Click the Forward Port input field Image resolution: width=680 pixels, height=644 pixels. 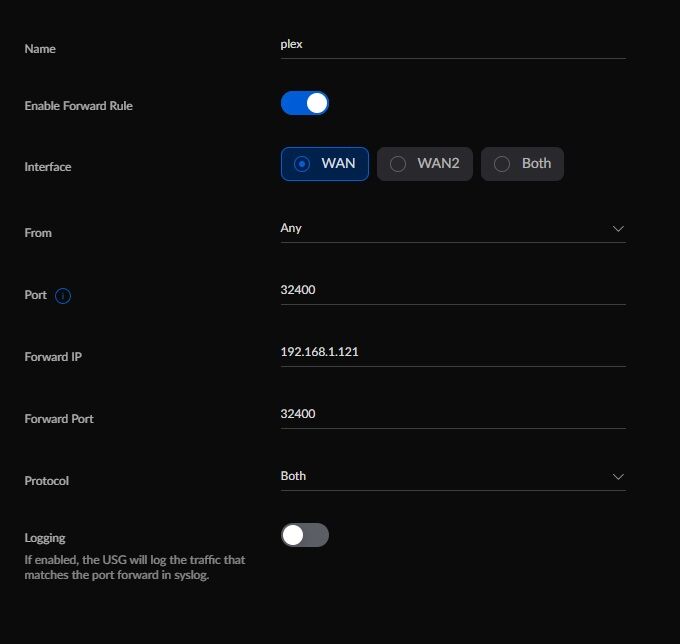[453, 414]
